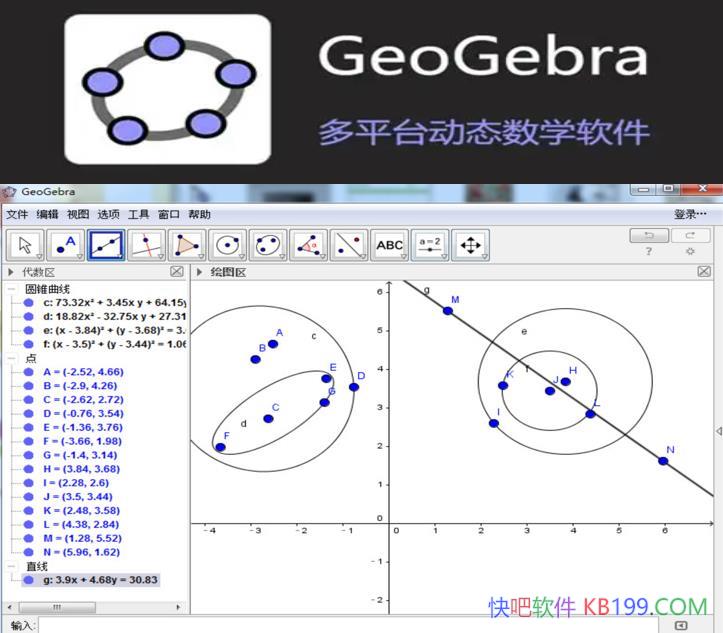The height and width of the screenshot is (633, 723).
Task: Click the 输入 input field
Action: click(x=349, y=626)
